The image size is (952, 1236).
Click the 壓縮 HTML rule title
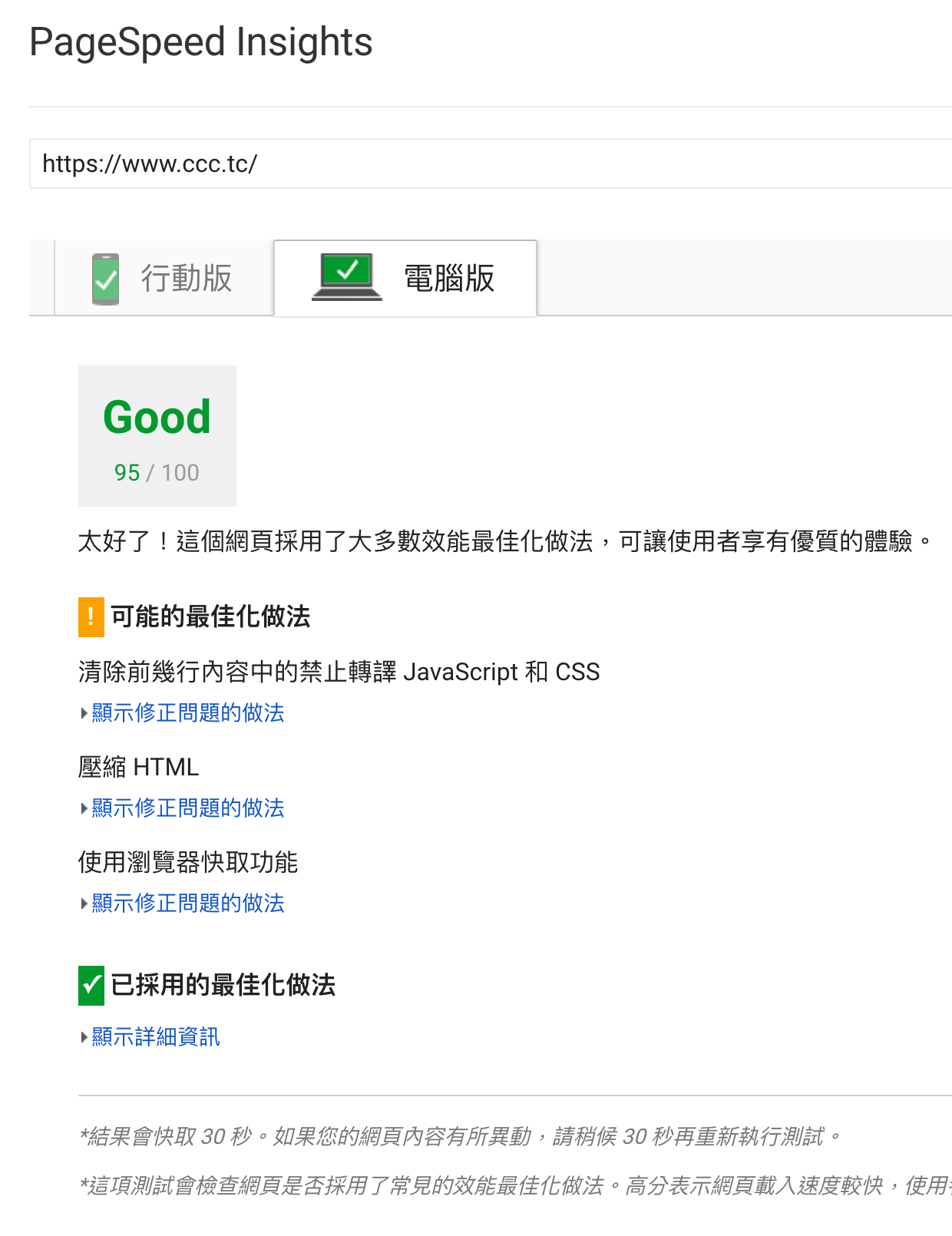click(x=139, y=768)
